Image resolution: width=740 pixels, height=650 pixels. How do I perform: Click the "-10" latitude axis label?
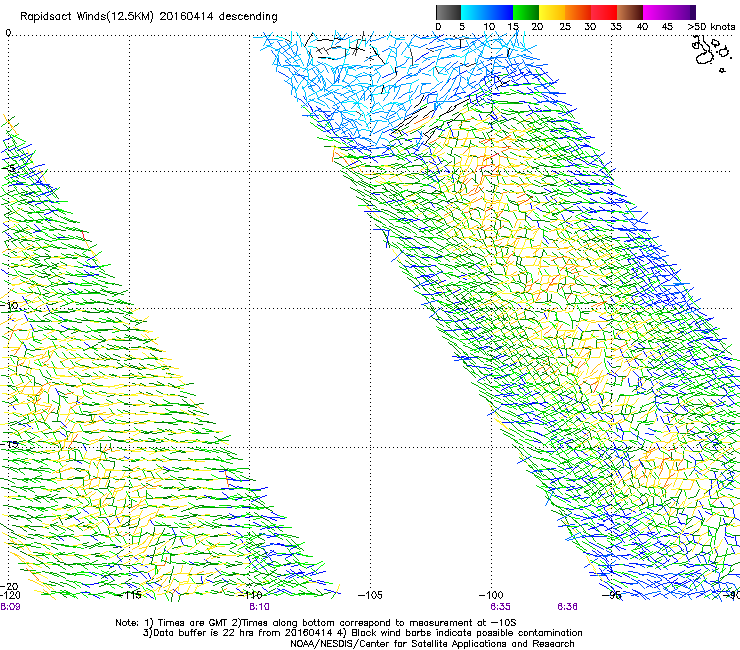coord(9,306)
